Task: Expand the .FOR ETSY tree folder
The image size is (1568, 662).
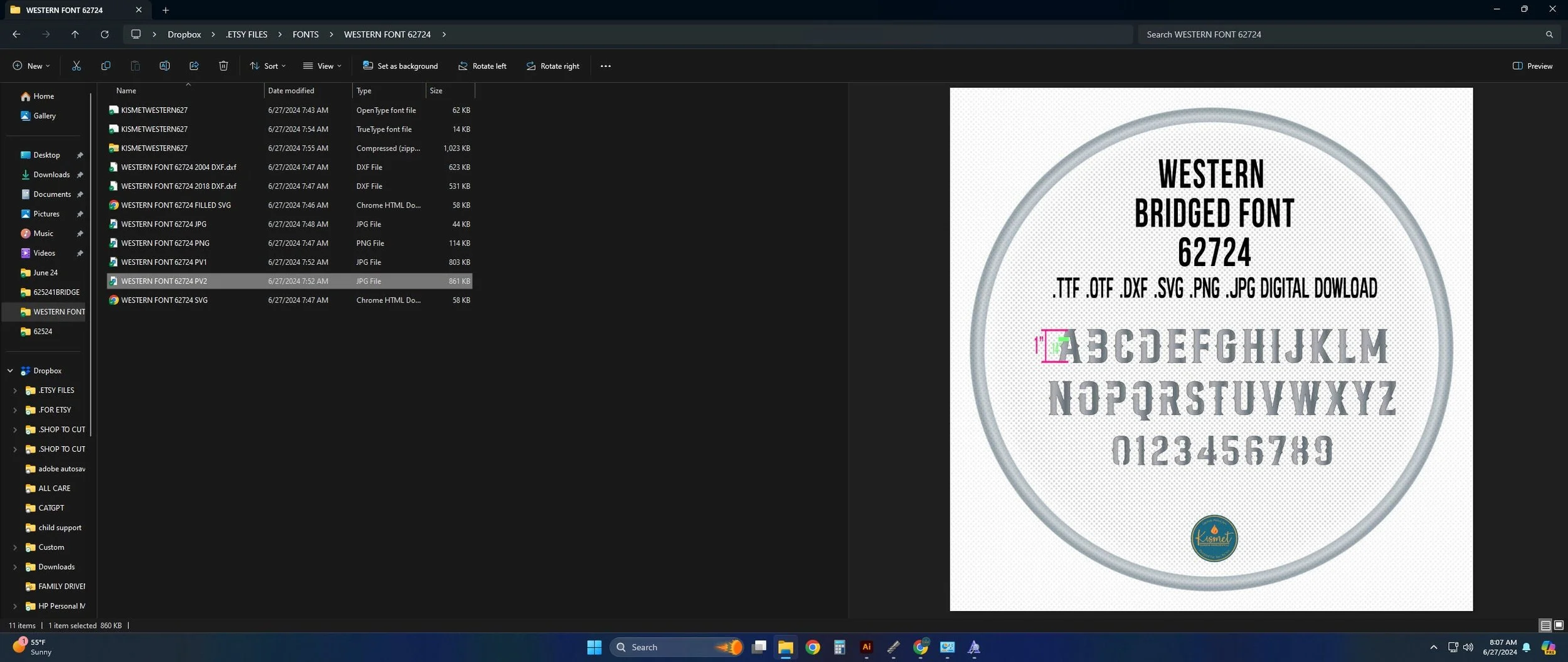Action: point(15,410)
